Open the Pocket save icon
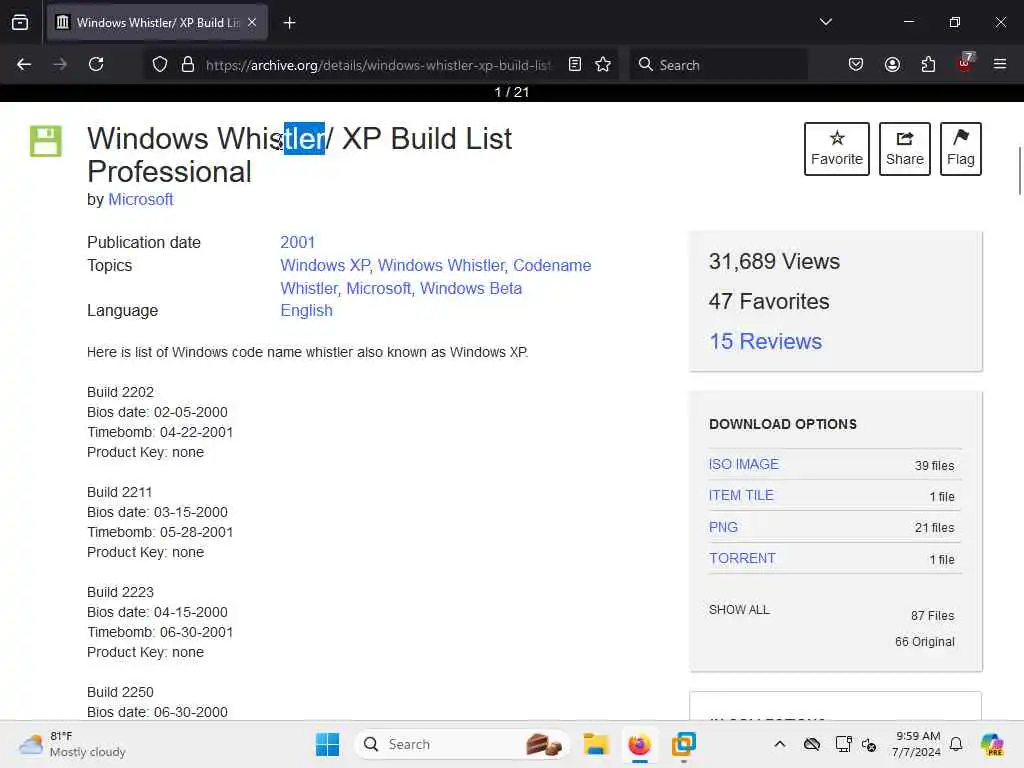The height and width of the screenshot is (768, 1024). click(x=856, y=64)
